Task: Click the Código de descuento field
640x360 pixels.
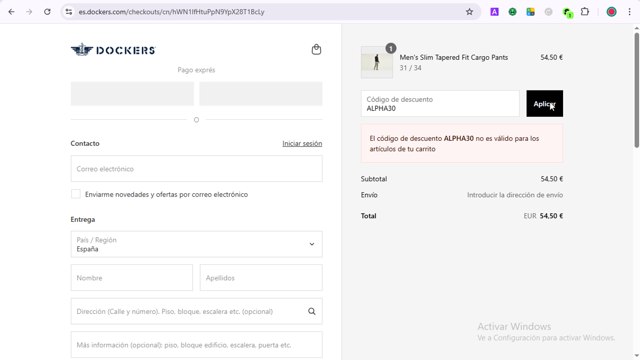Action: coord(440,103)
